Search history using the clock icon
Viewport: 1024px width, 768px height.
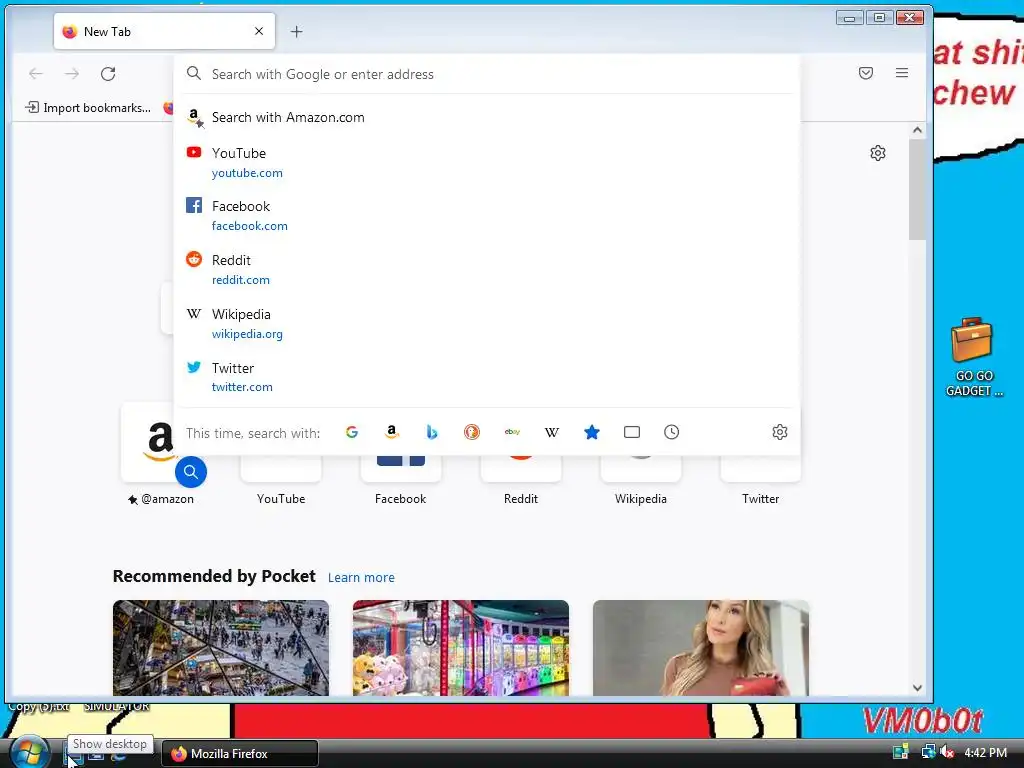[x=671, y=432]
